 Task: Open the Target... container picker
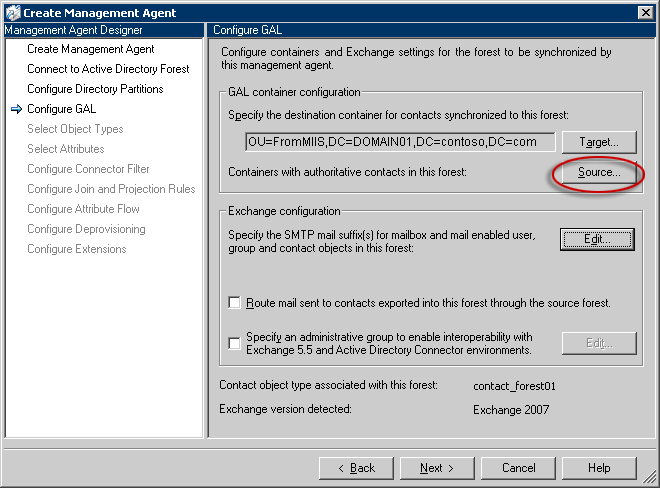(599, 142)
